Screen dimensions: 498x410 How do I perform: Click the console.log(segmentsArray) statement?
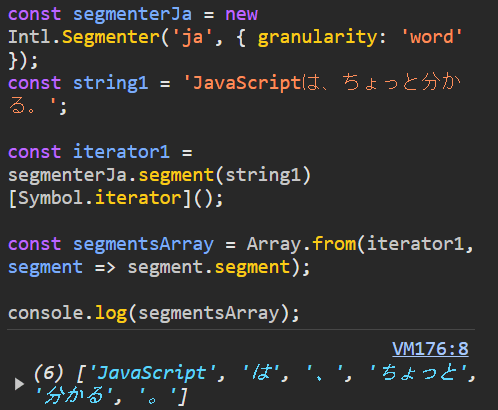click(x=154, y=314)
